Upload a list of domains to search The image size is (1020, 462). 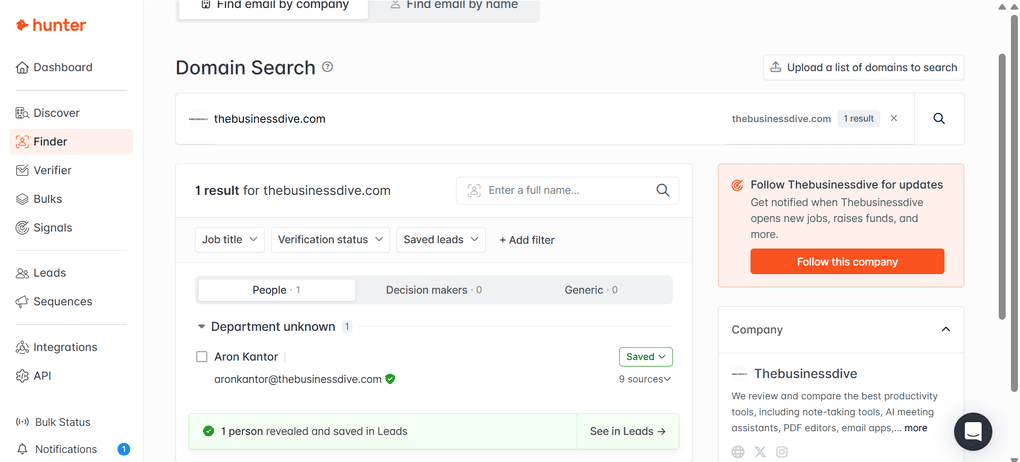(863, 67)
